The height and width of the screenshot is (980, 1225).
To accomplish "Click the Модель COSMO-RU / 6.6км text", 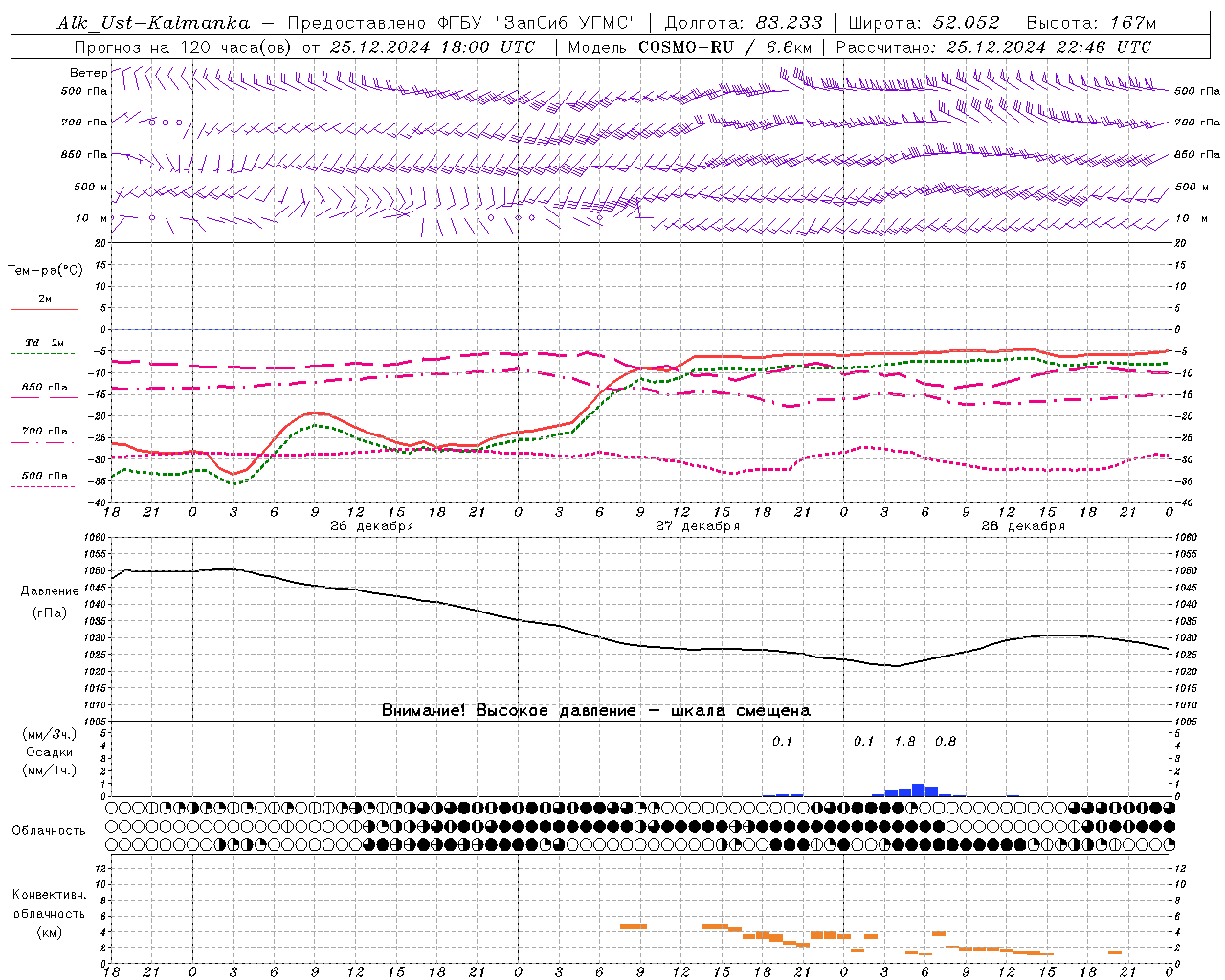I will (689, 47).
